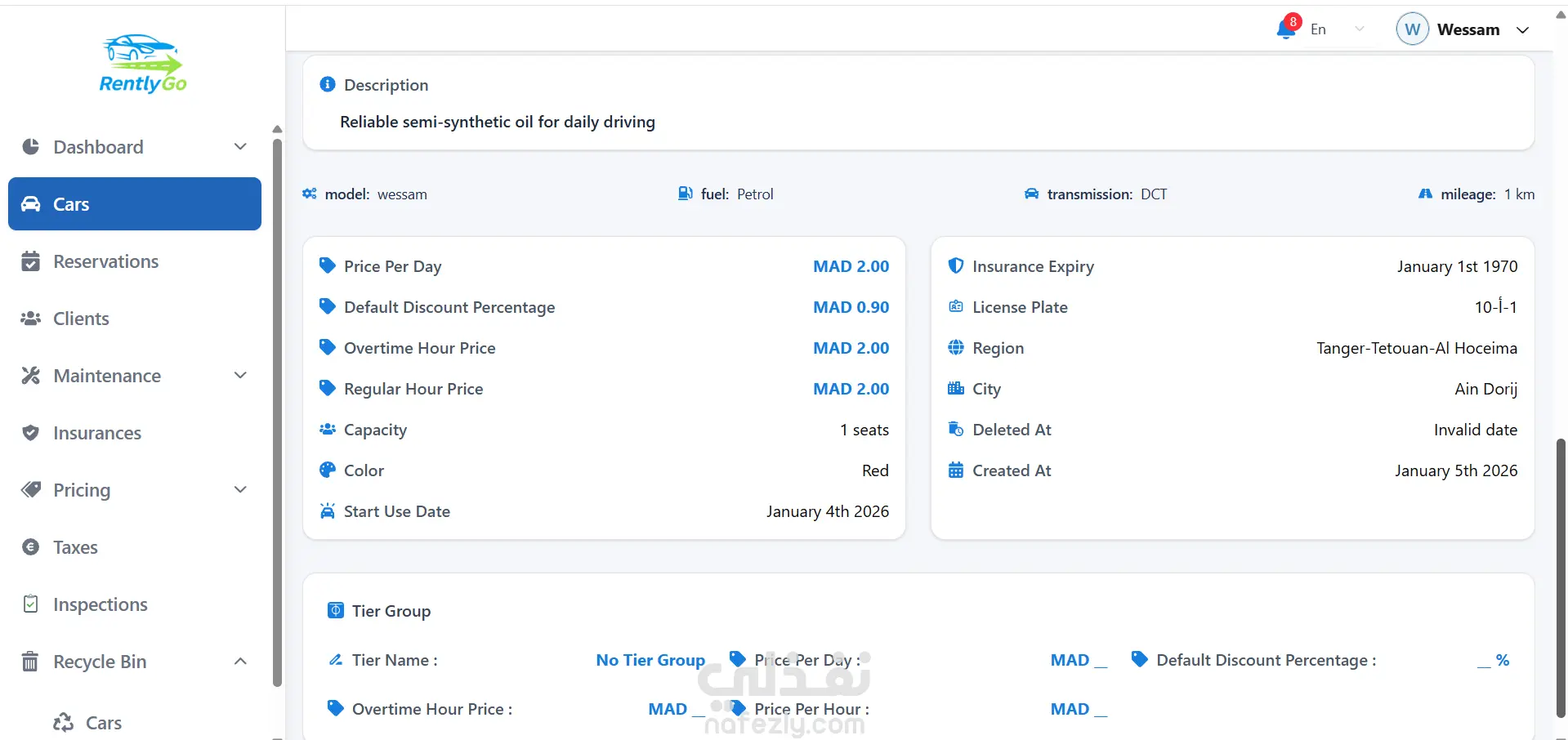1568x740 pixels.
Task: Click the mileage road icon
Action: [x=1425, y=194]
